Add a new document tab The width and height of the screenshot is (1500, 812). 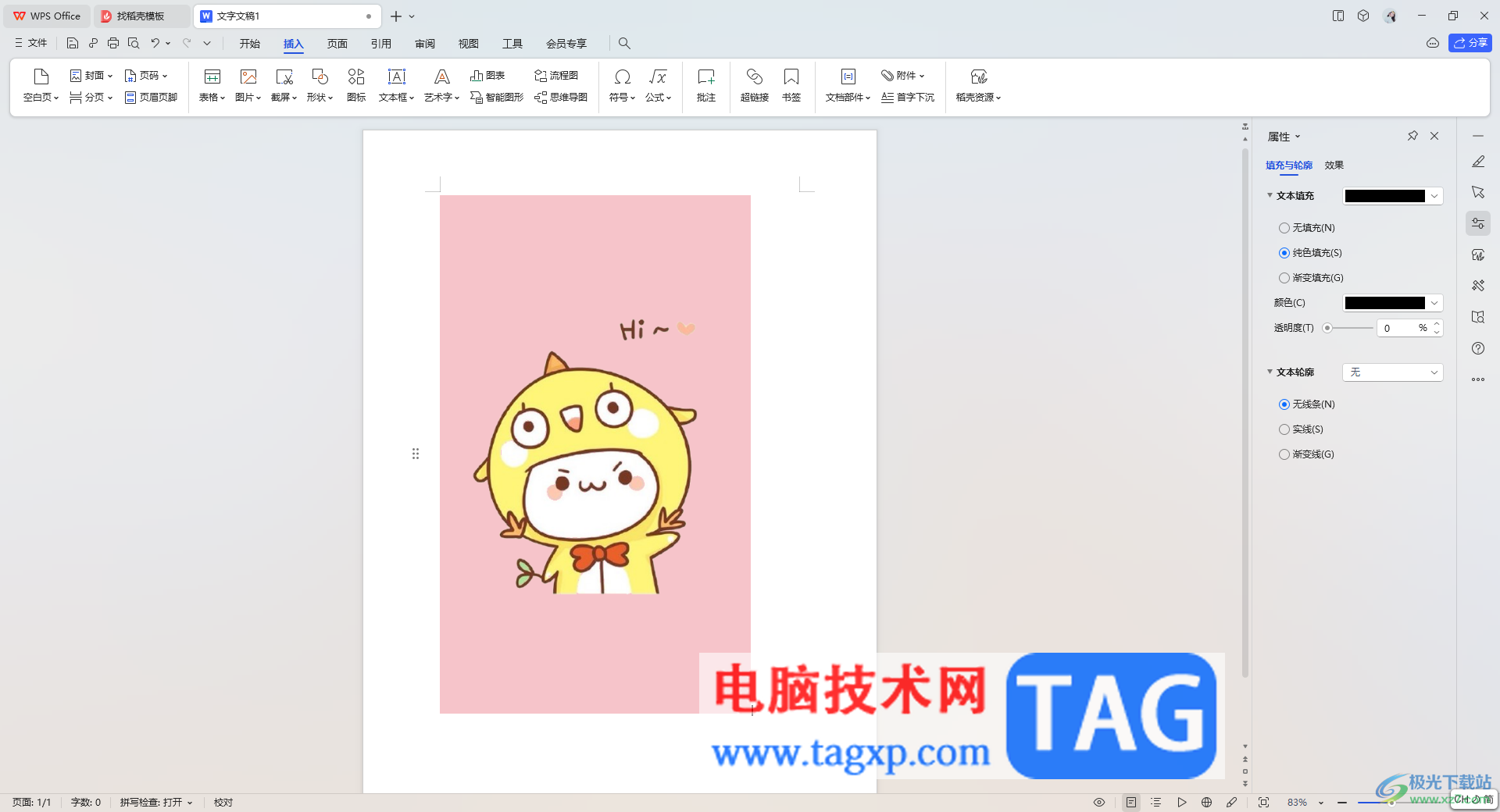[x=396, y=16]
